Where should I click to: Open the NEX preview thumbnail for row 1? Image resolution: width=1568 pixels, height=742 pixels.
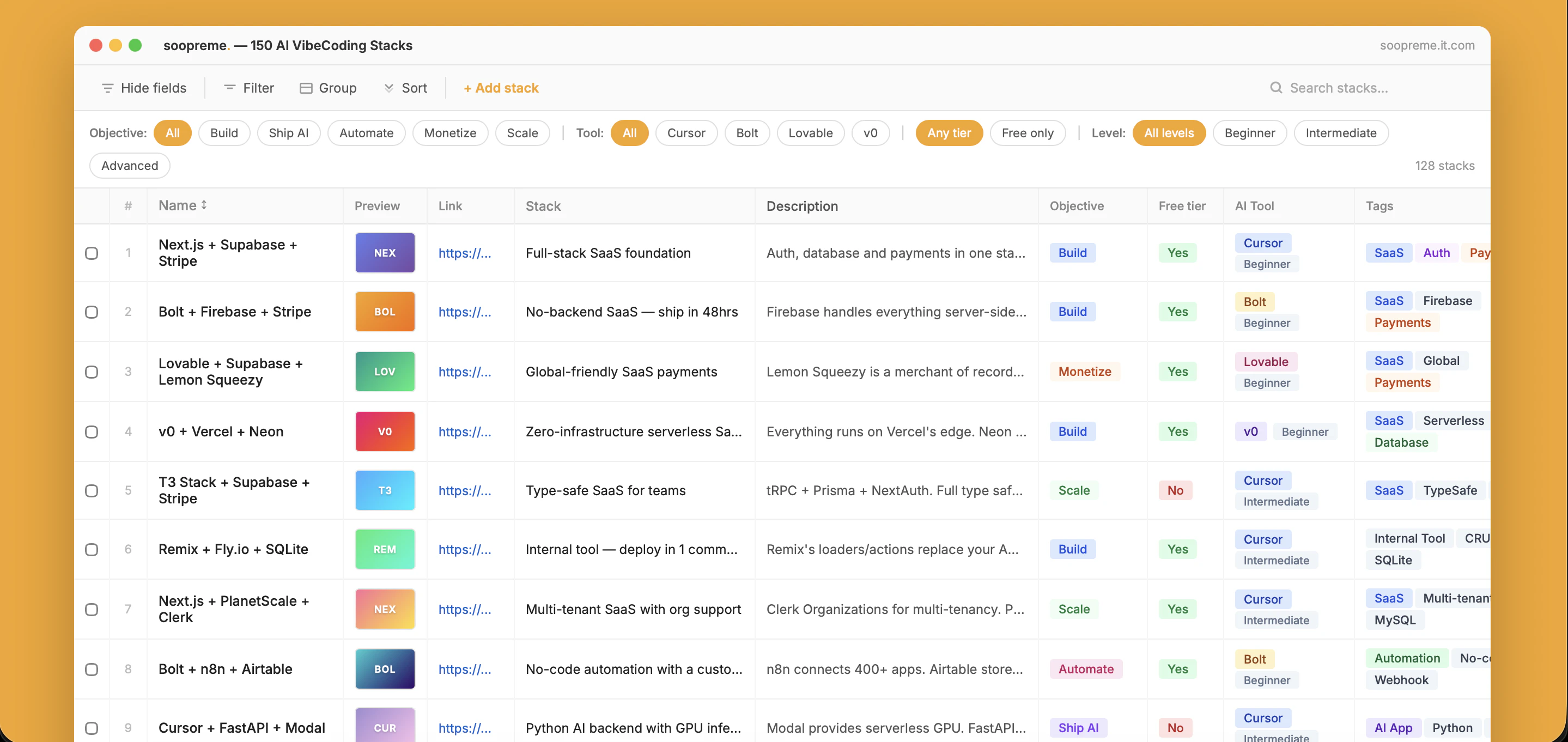pyautogui.click(x=385, y=253)
